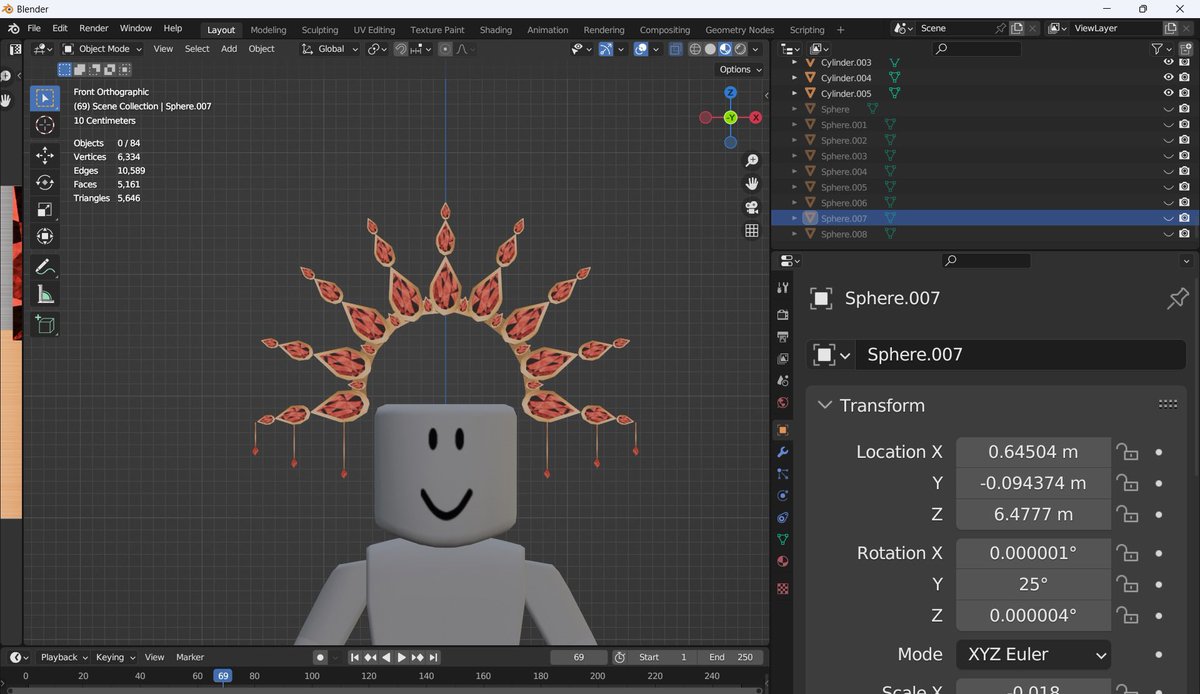The width and height of the screenshot is (1200, 694).
Task: Open the Material properties tab
Action: tap(783, 562)
